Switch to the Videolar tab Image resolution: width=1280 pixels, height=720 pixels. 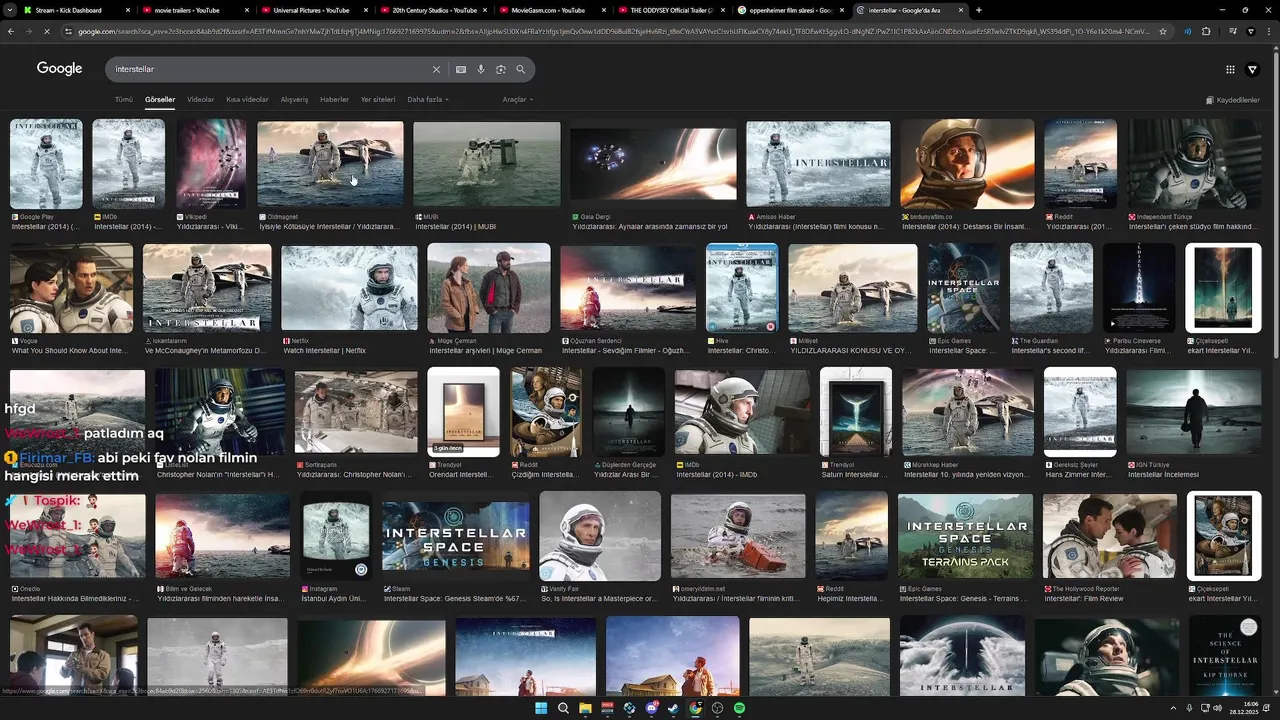200,100
